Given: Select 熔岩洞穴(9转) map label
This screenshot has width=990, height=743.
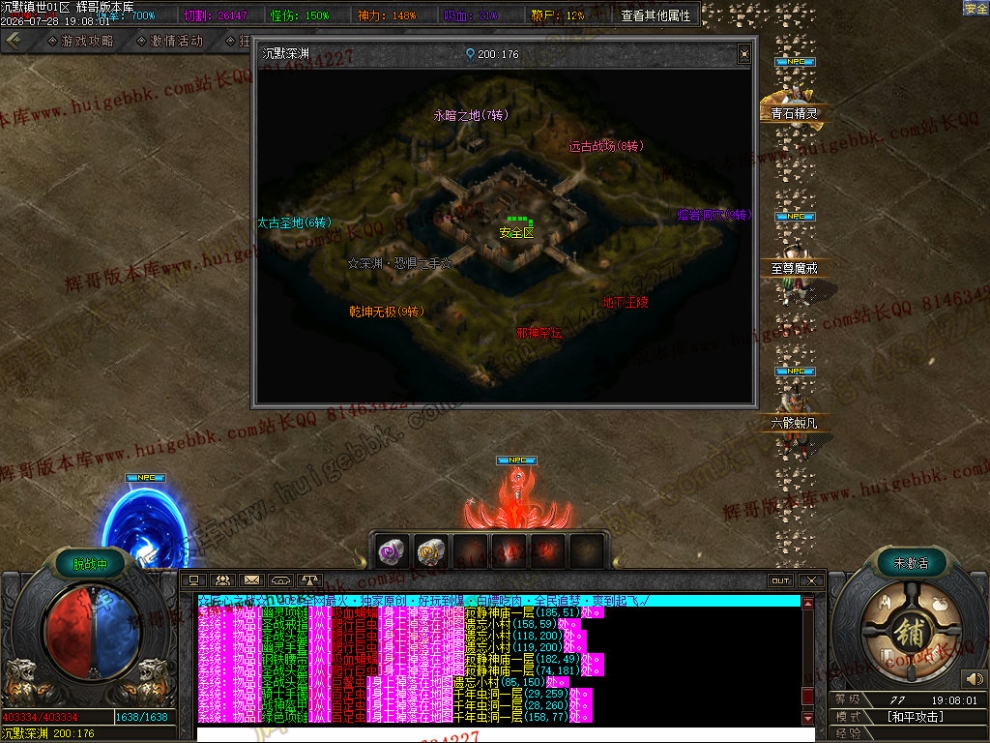Looking at the screenshot, I should tap(714, 215).
